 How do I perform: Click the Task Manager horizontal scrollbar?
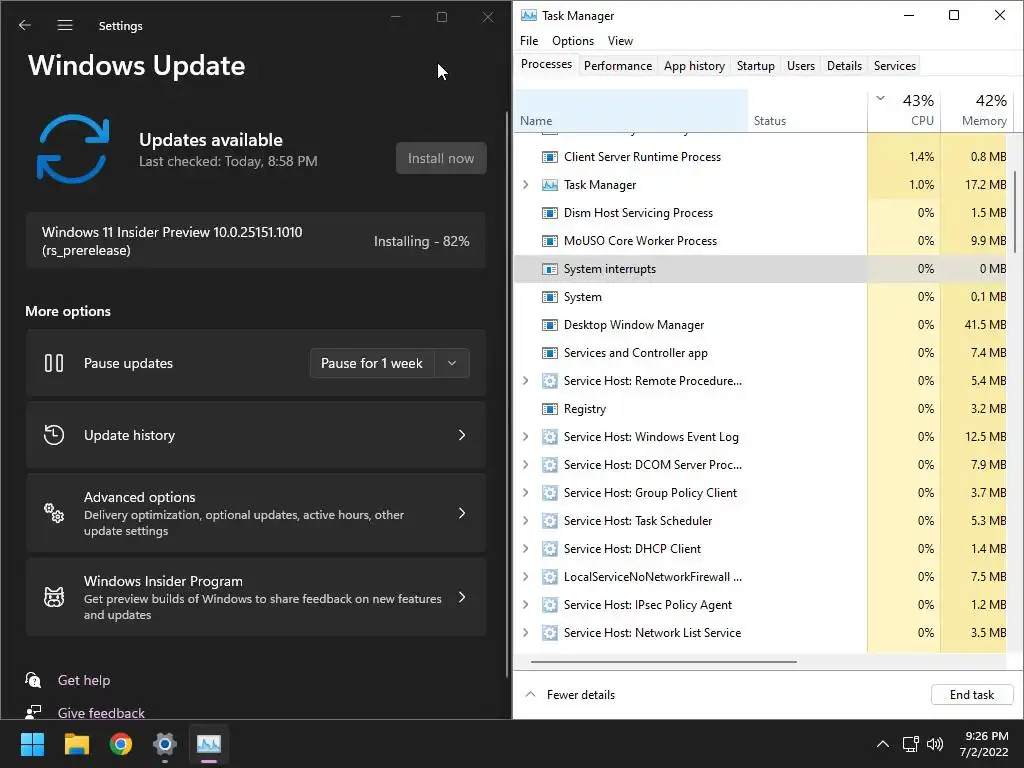click(664, 662)
